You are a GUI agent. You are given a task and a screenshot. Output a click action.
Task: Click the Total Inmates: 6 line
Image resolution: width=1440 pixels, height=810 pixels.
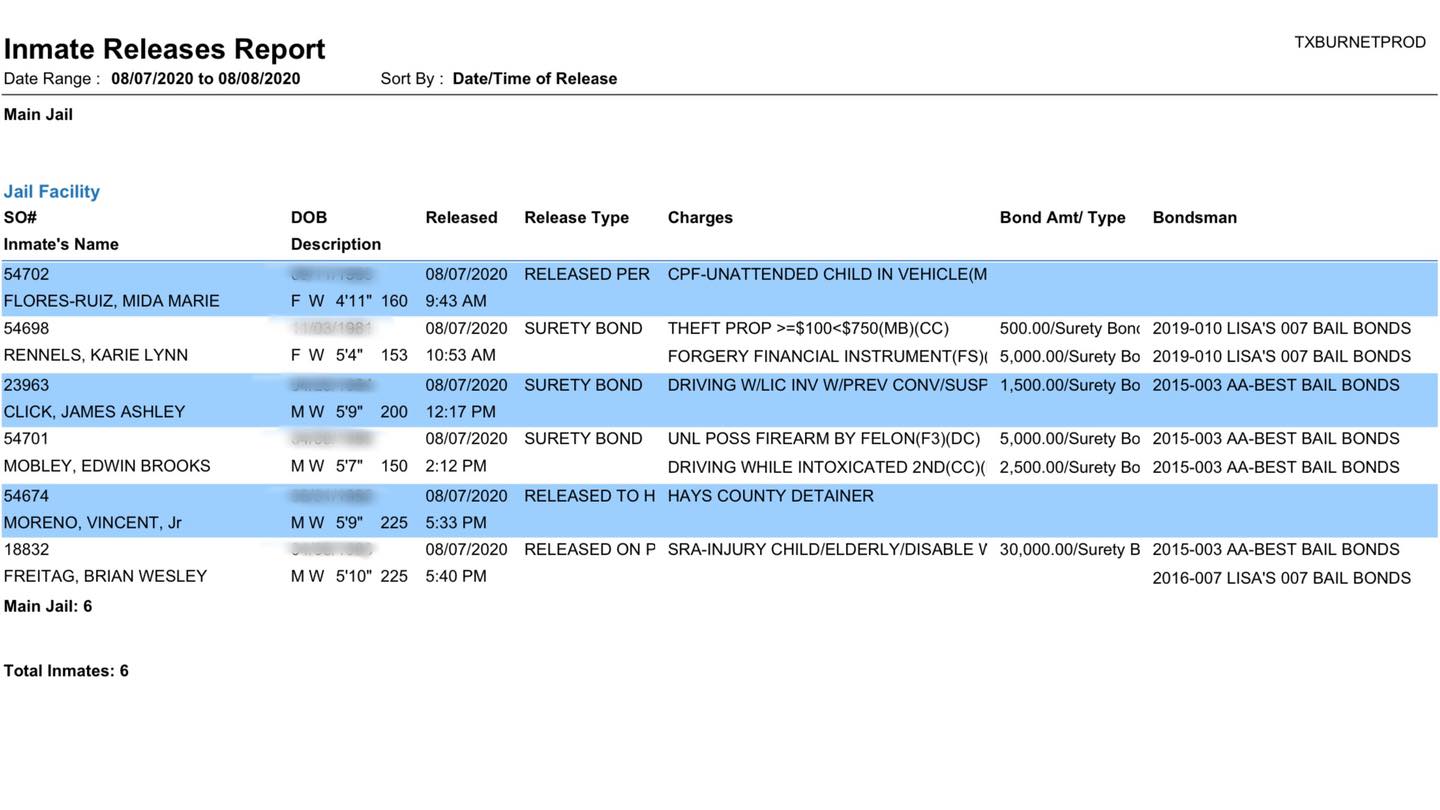point(66,672)
